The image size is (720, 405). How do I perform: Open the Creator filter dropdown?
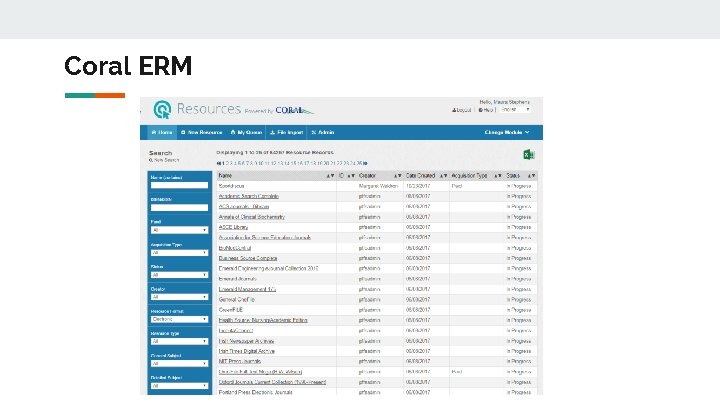(180, 297)
